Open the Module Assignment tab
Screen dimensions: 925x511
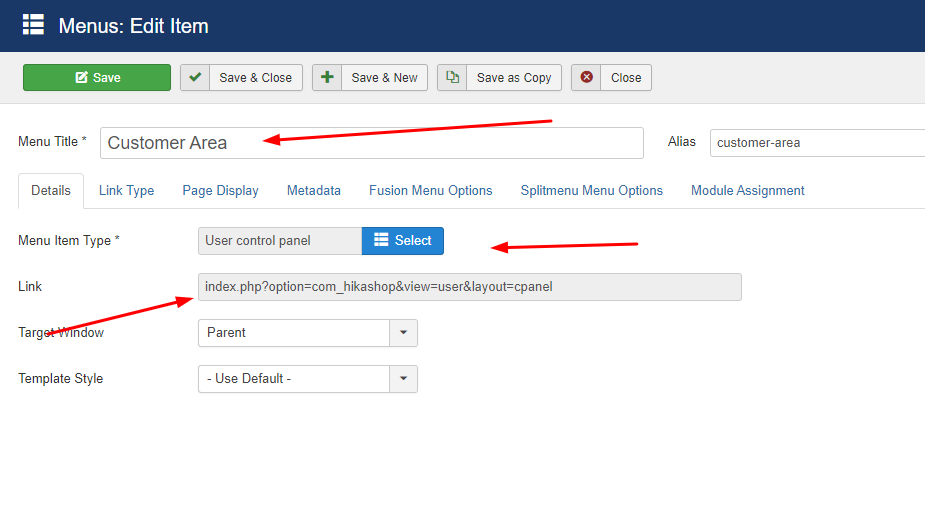click(747, 191)
